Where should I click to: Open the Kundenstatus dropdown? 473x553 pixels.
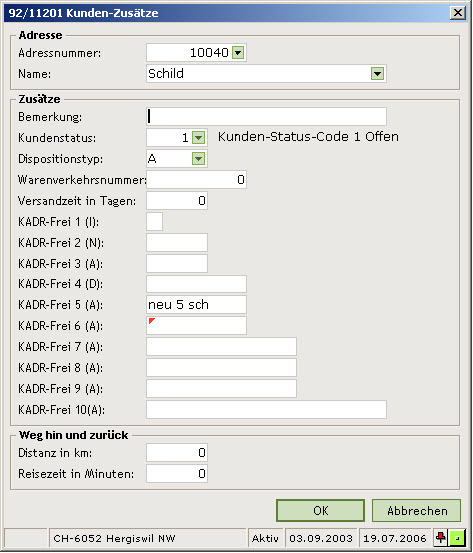(199, 138)
